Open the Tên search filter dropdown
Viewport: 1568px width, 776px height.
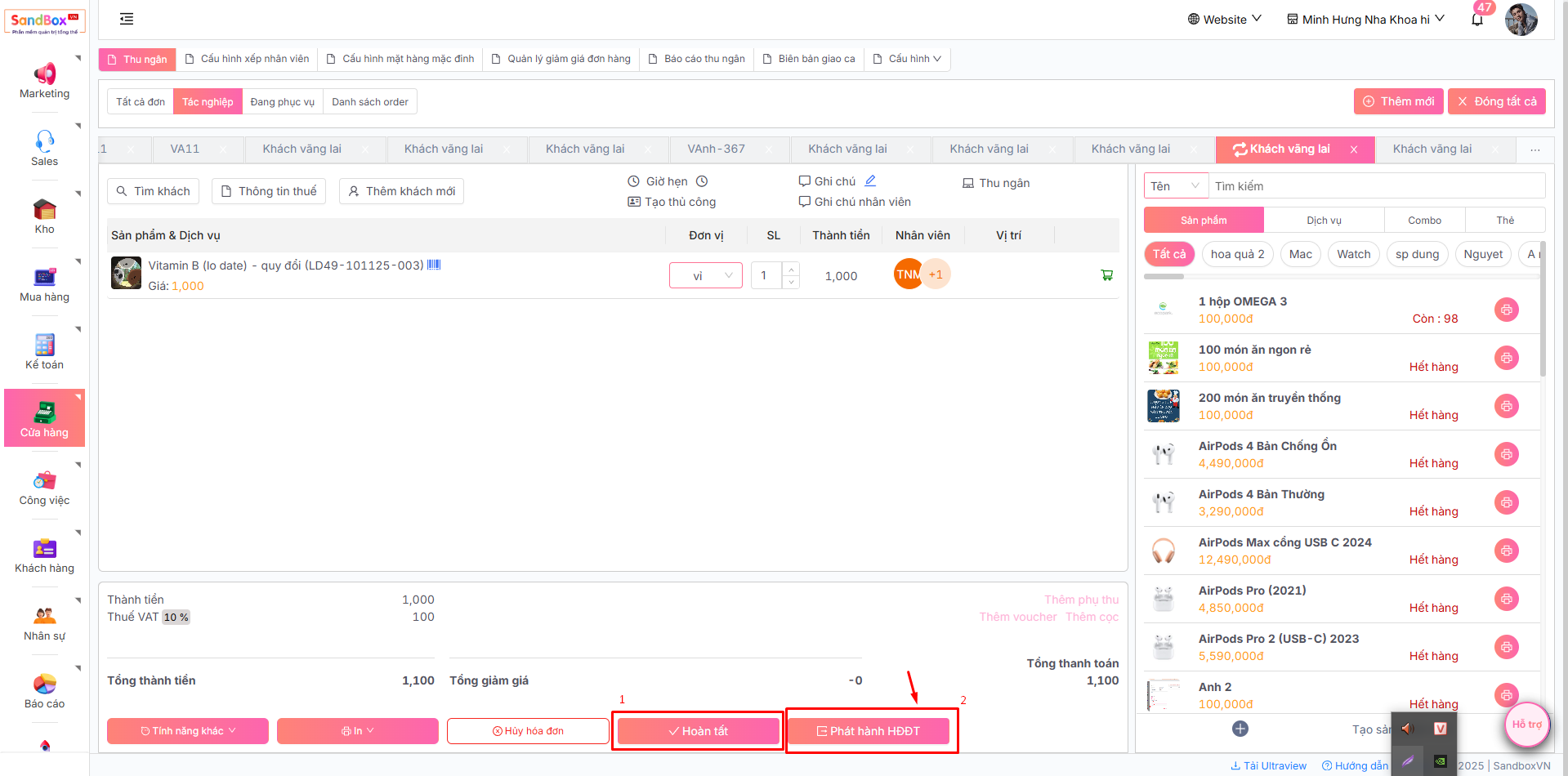pos(1175,186)
